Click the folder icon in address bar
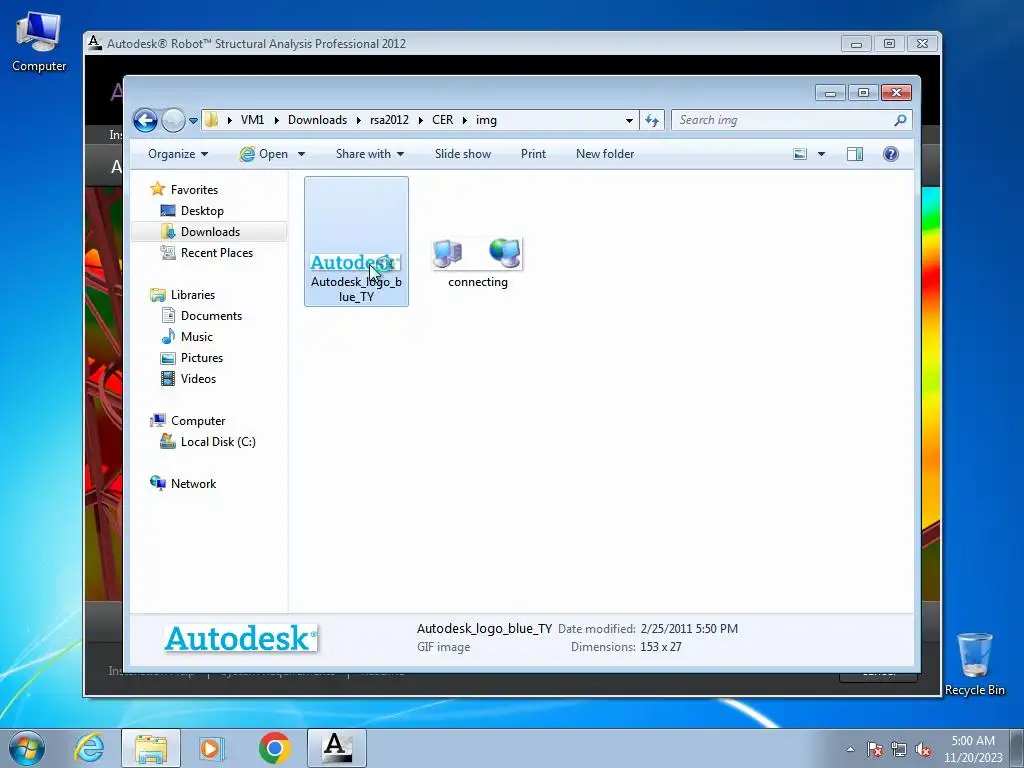1024x768 pixels. click(x=211, y=120)
